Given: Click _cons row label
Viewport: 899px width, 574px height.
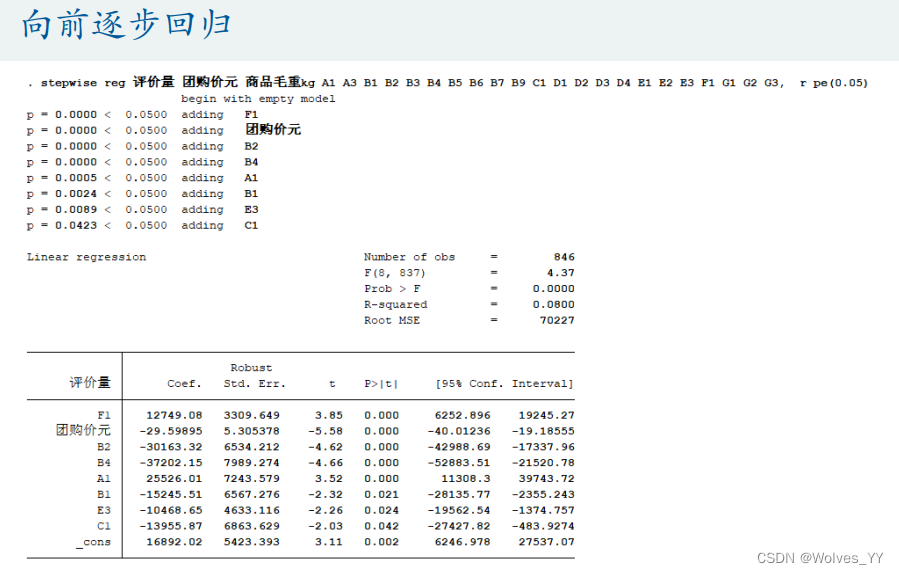Looking at the screenshot, I should (93, 542).
